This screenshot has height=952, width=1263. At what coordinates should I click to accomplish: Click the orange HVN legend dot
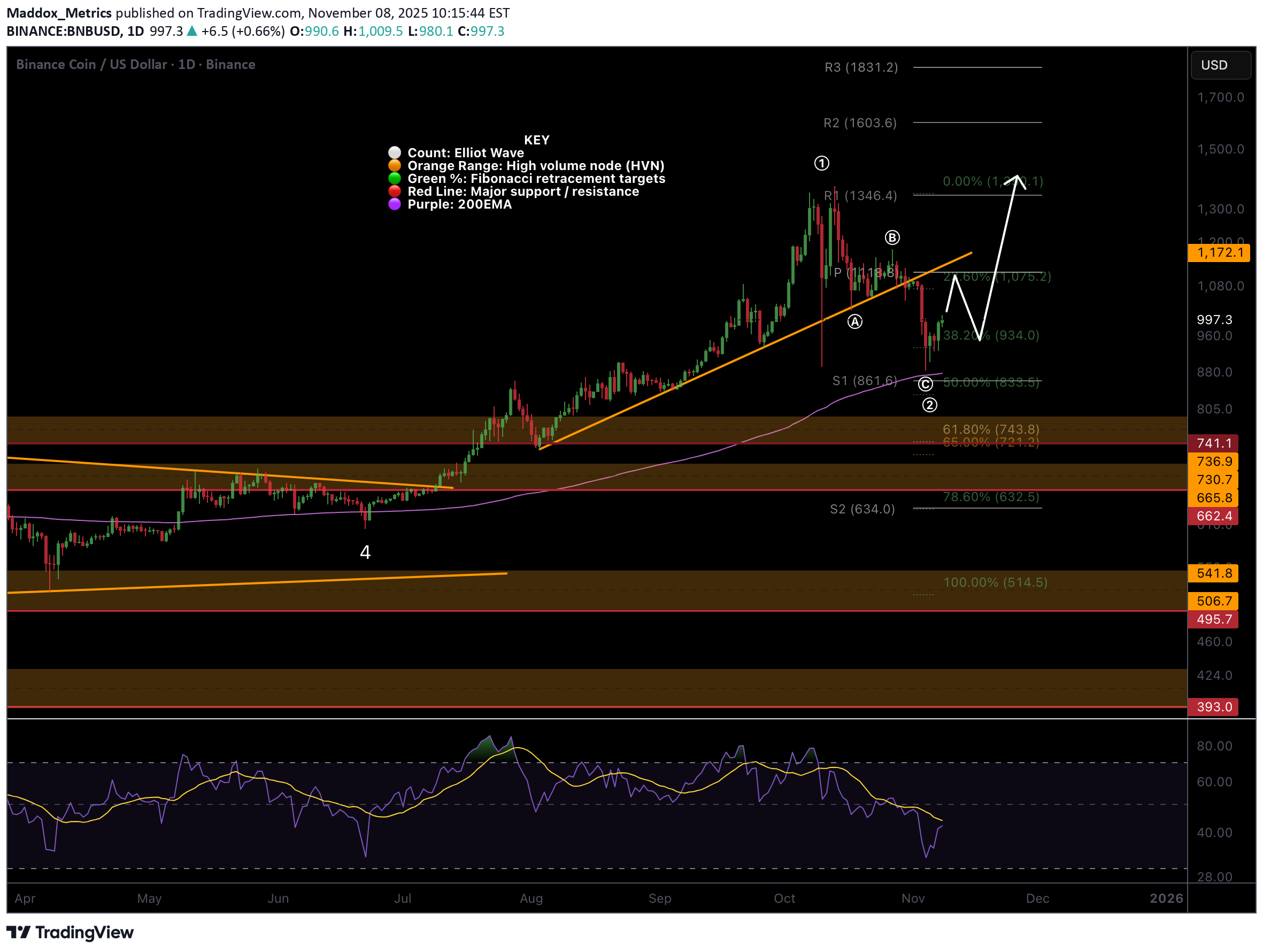tap(394, 166)
